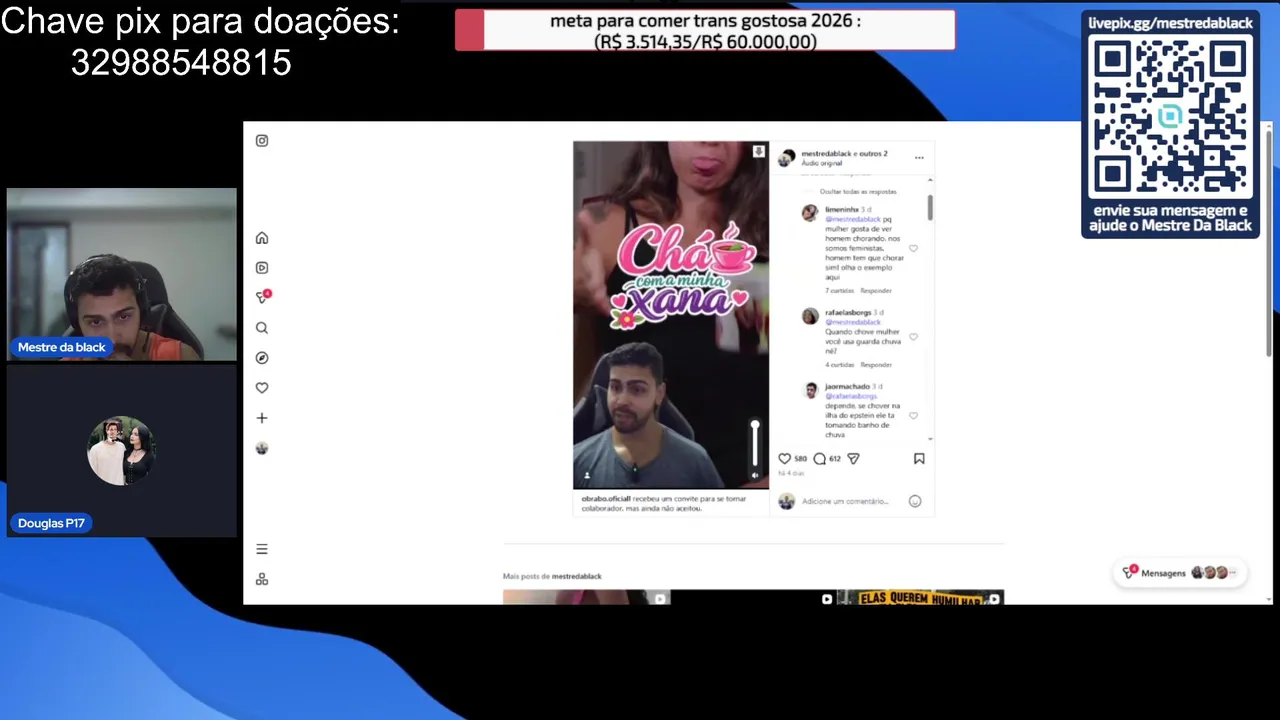Open emoji picker in comment box
Screen dimensions: 1280x720
tap(915, 501)
